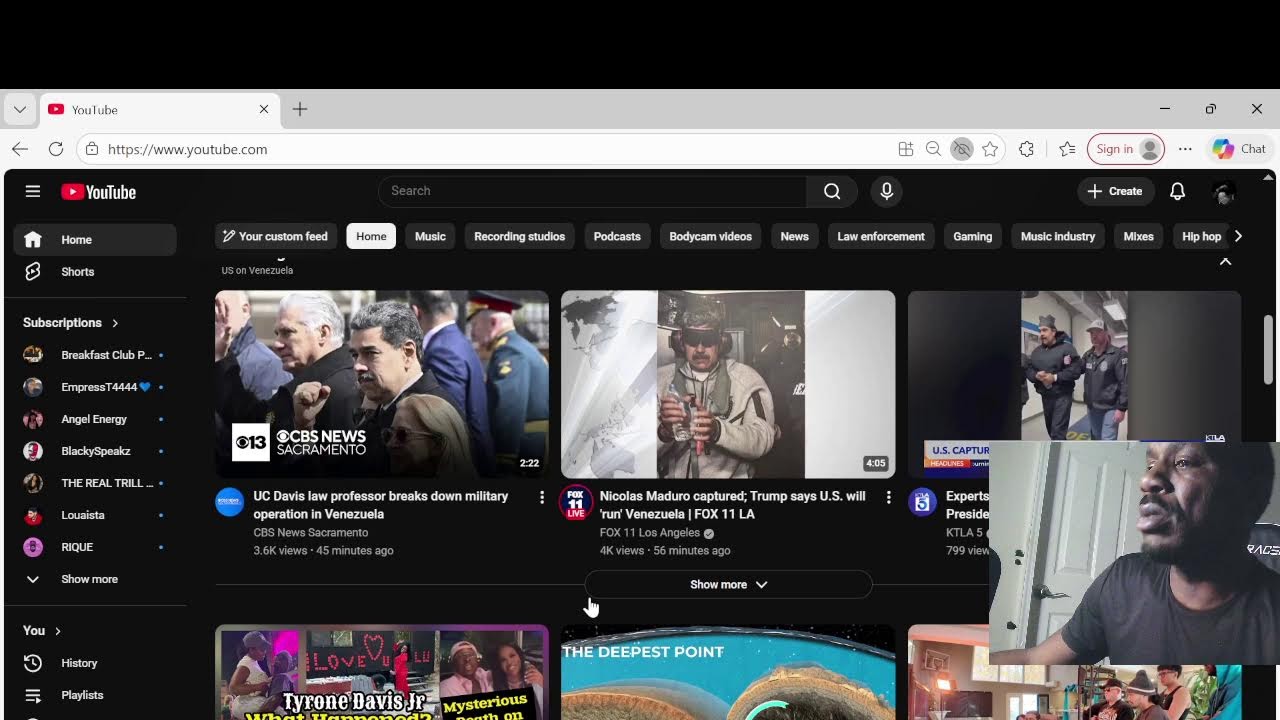Screen dimensions: 1280x720
Task: Open Louaista subscription channel
Action: pos(95,515)
